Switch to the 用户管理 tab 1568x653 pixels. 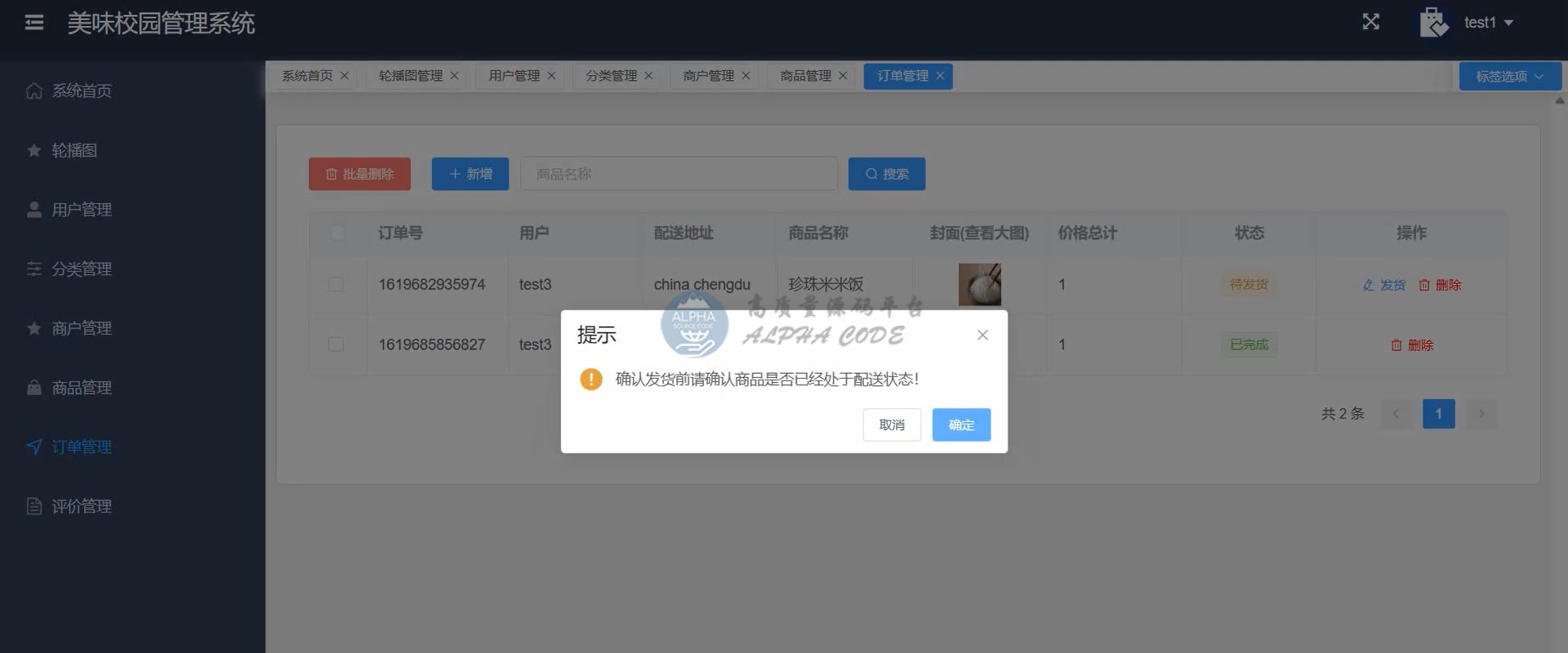(514, 76)
